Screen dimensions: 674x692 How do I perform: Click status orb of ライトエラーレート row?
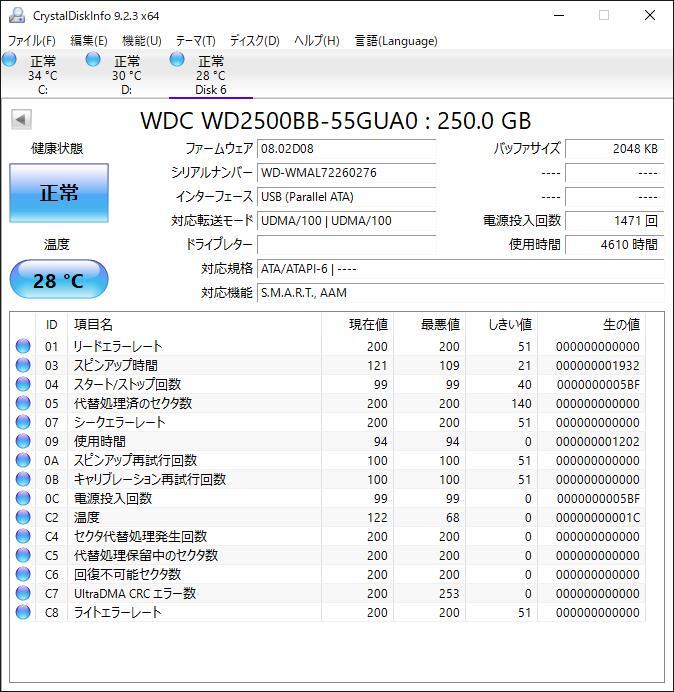[23, 612]
